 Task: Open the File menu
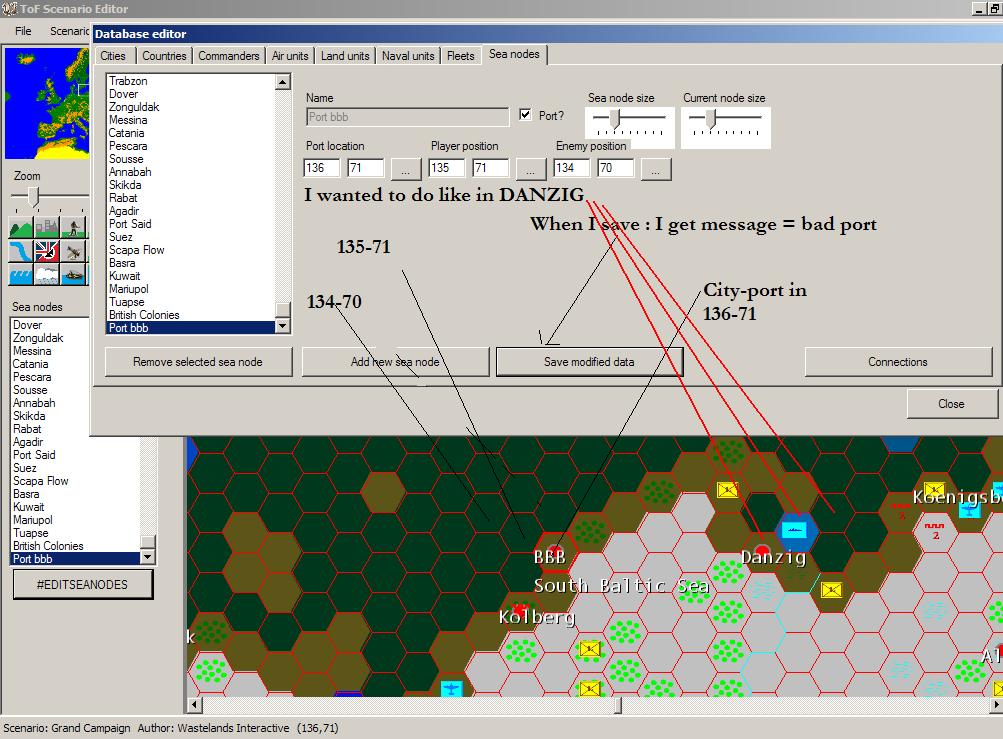click(x=23, y=31)
